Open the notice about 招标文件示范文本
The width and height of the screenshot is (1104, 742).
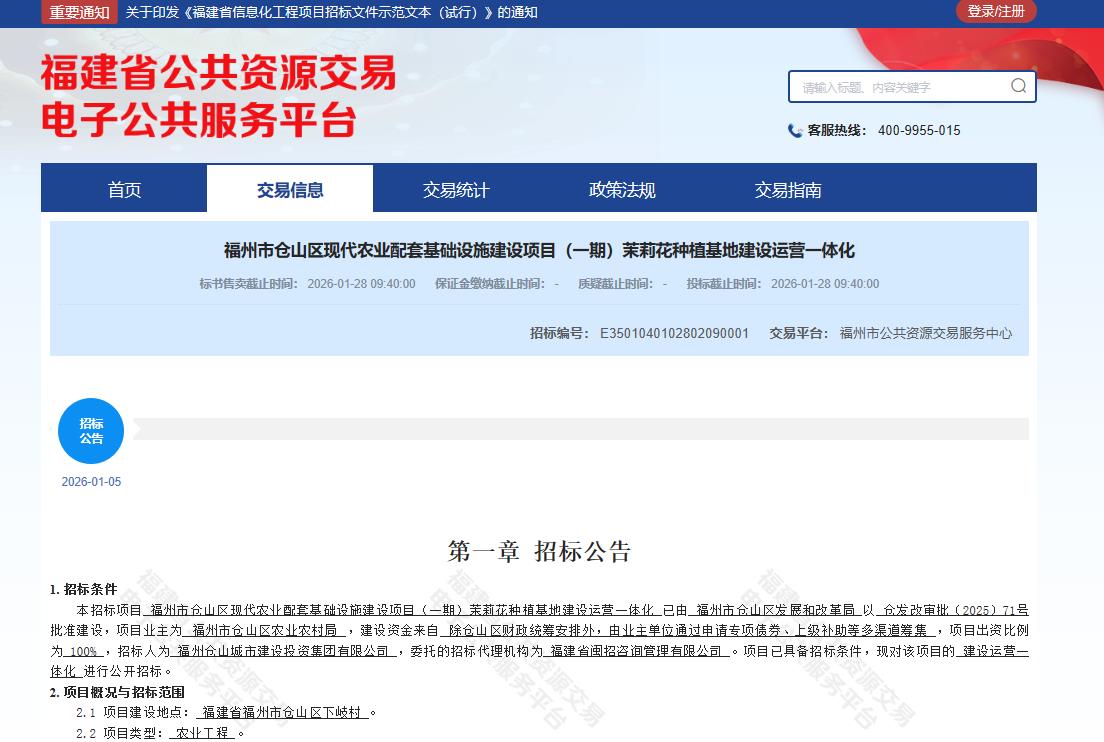[331, 12]
